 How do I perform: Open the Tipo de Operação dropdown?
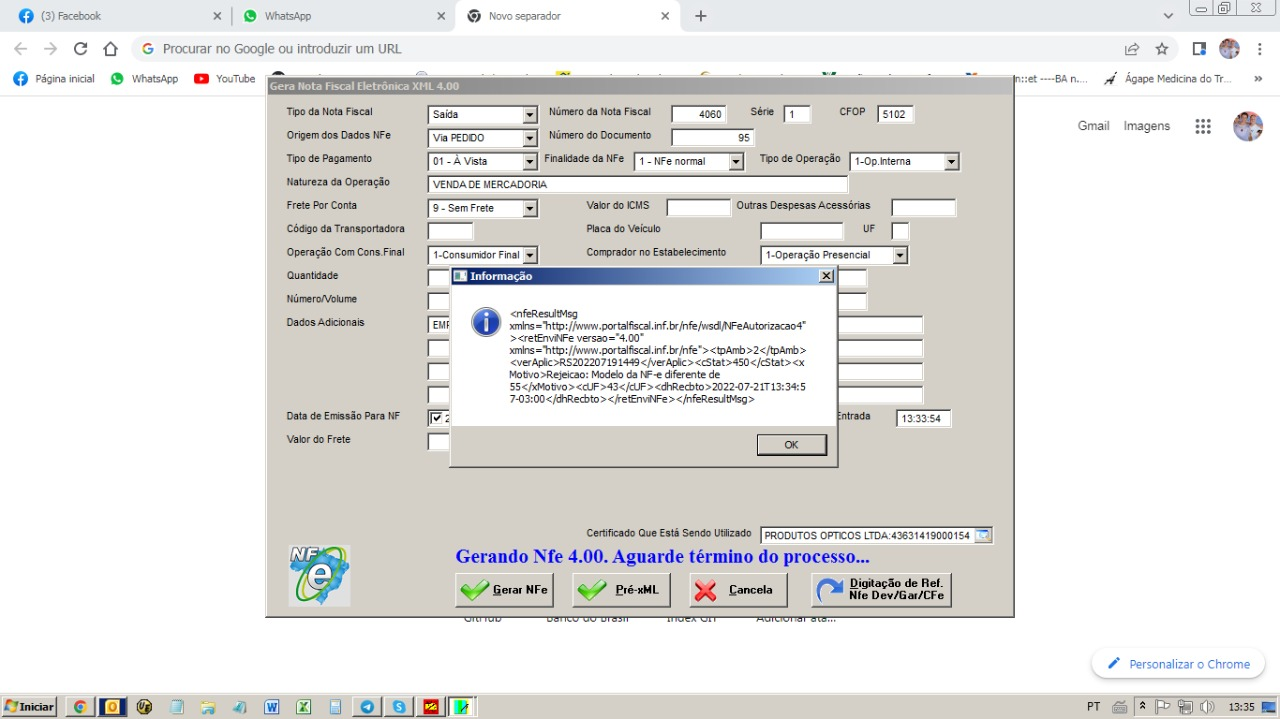pos(951,162)
